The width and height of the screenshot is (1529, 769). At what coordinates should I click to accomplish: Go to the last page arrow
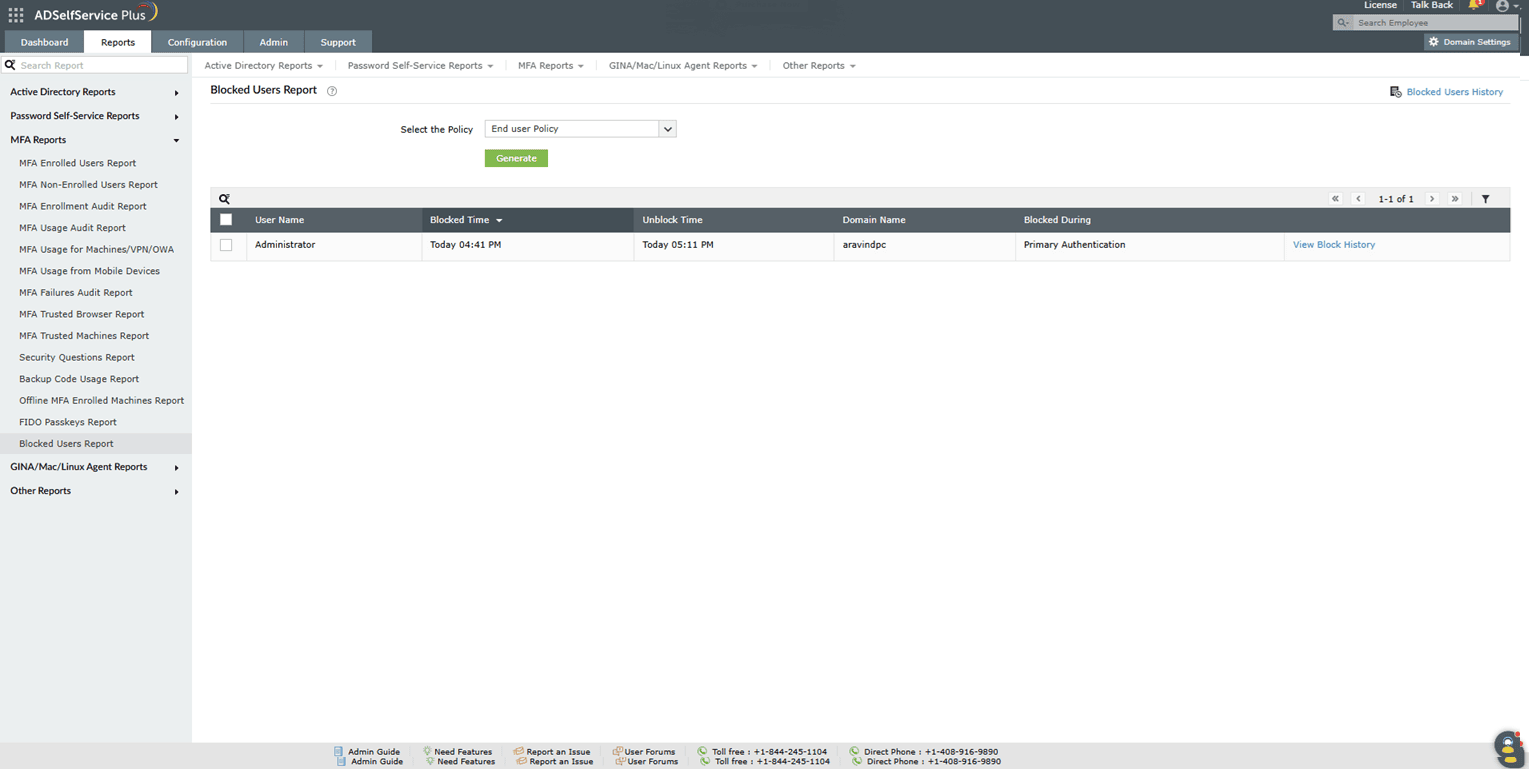coord(1455,199)
